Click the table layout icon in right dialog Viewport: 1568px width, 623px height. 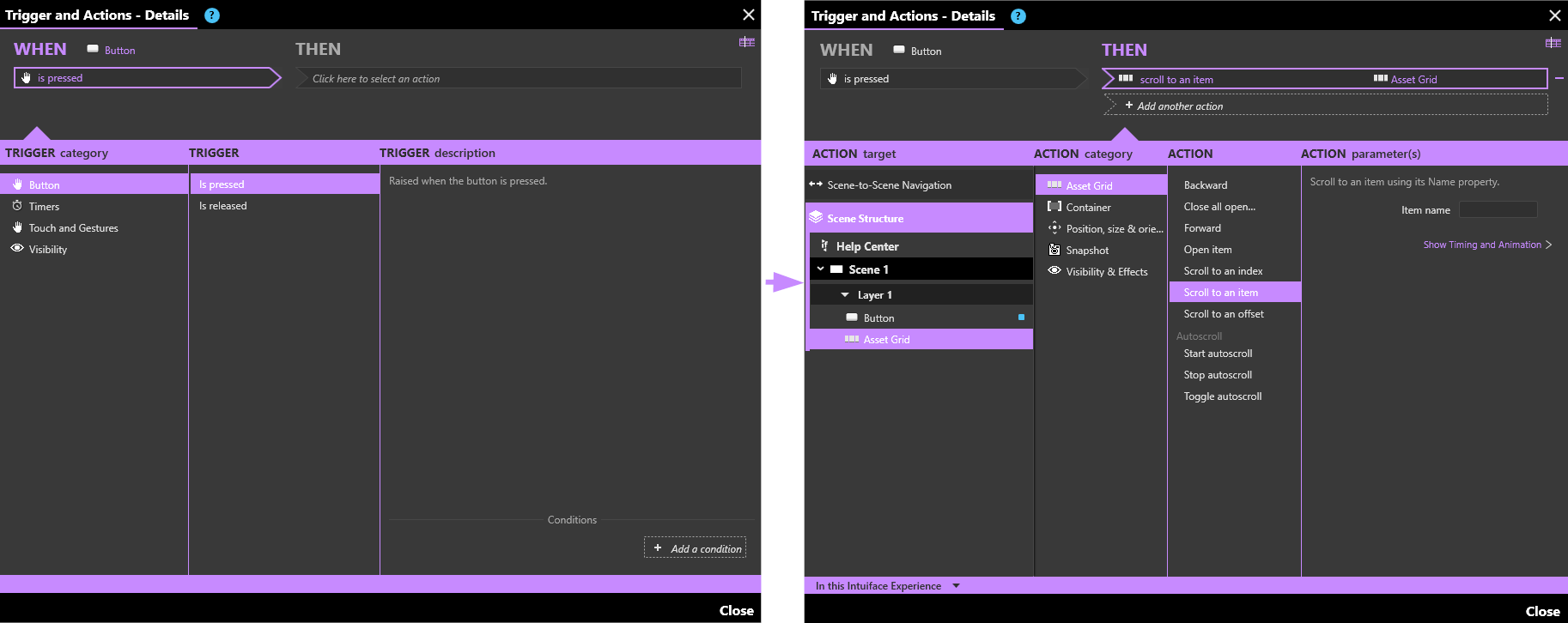click(x=1553, y=43)
